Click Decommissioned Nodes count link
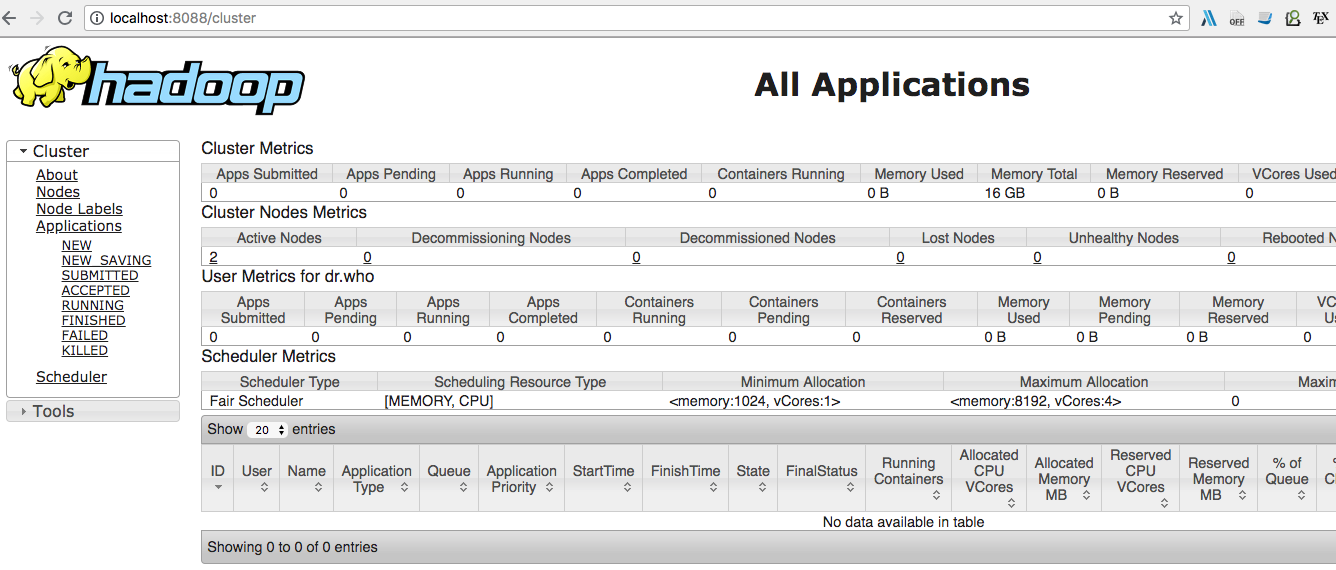The width and height of the screenshot is (1336, 570). pos(636,257)
